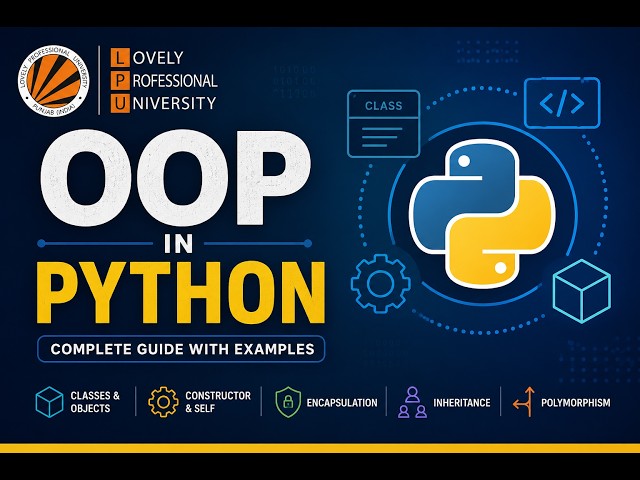This screenshot has width=640, height=480.
Task: Click the Classes & Objects label
Action: 95,402
